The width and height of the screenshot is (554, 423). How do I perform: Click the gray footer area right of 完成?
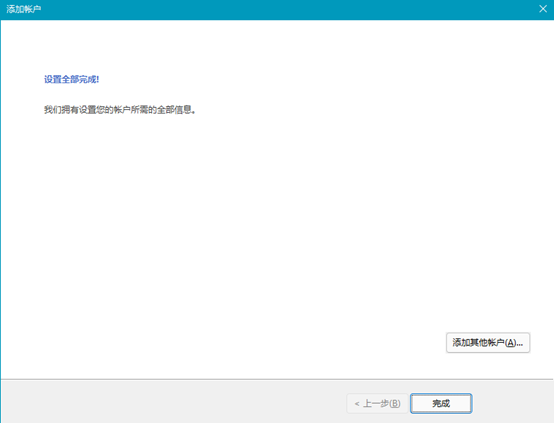coord(512,402)
